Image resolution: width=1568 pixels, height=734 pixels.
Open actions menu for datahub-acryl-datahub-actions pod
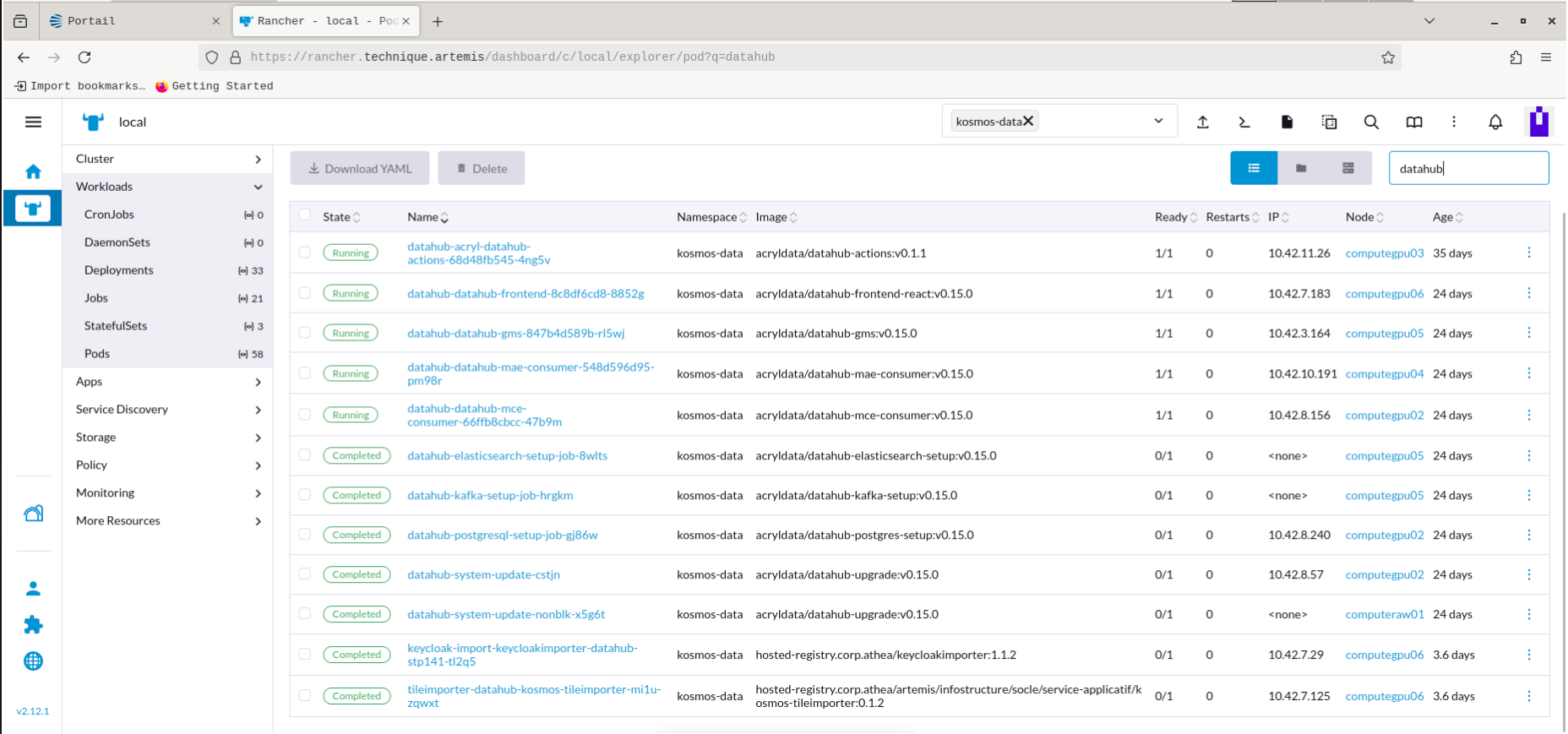click(x=1529, y=253)
